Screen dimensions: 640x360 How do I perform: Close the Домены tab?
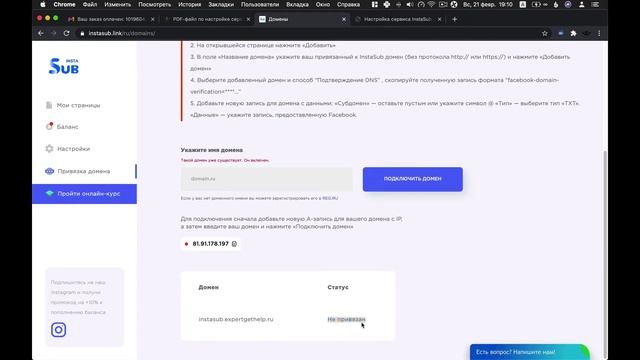tap(344, 19)
